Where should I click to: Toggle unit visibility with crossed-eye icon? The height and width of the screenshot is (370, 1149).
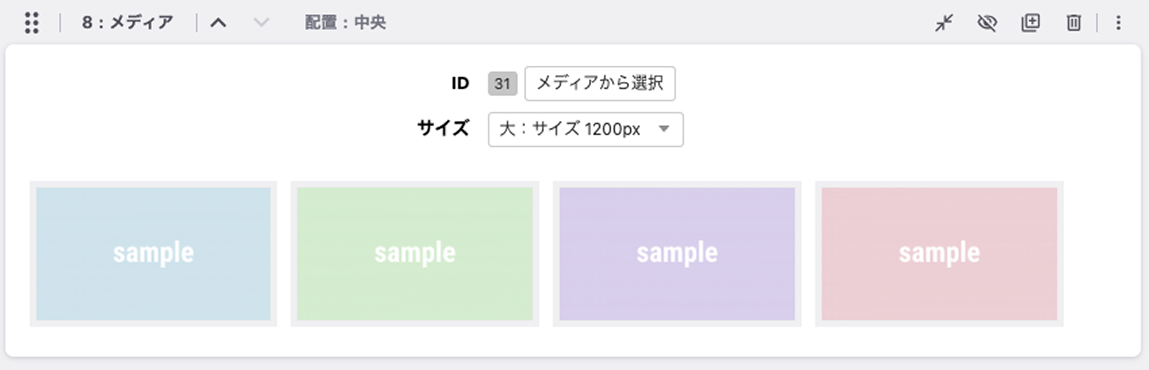click(987, 23)
